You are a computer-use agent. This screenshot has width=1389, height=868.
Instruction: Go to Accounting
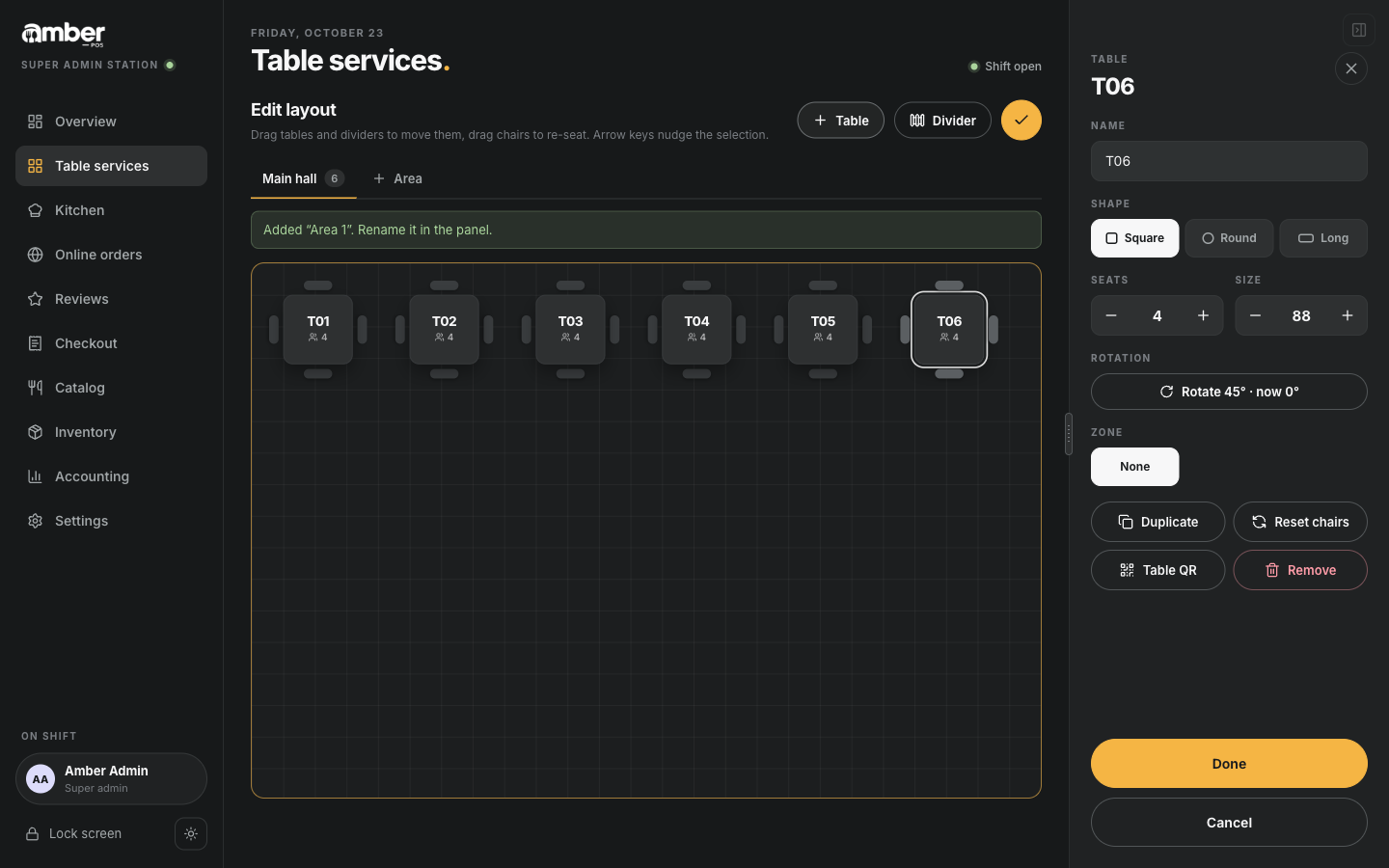click(111, 476)
